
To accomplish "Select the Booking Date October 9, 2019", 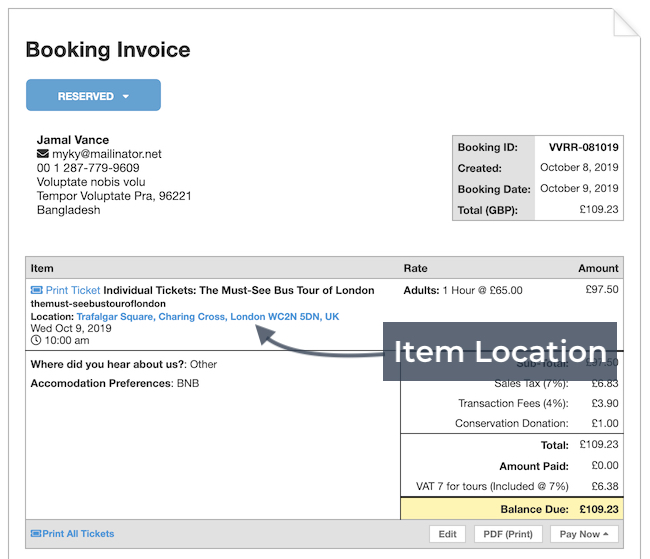I will [x=579, y=188].
